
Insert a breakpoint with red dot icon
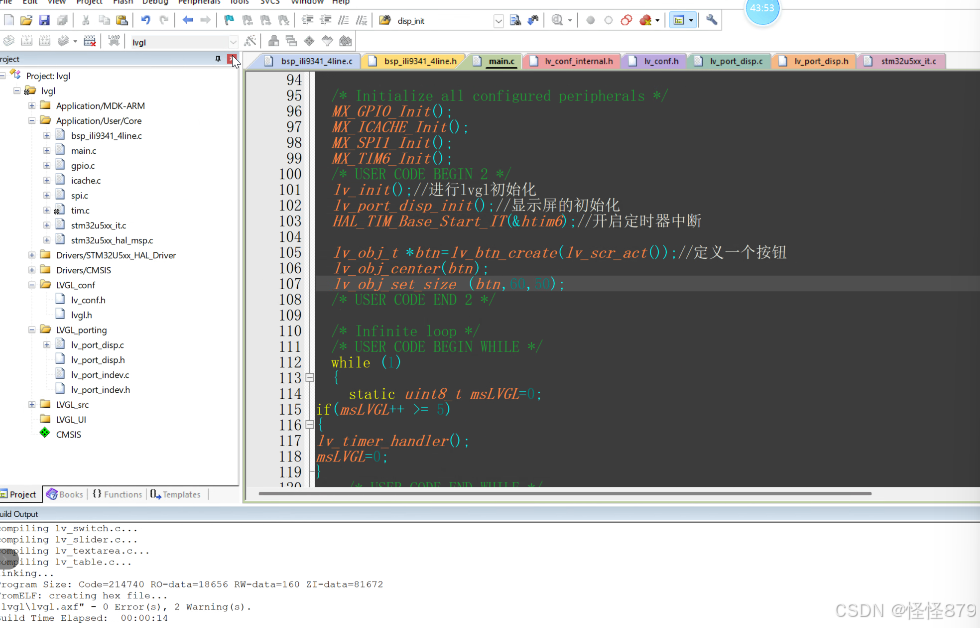[590, 21]
